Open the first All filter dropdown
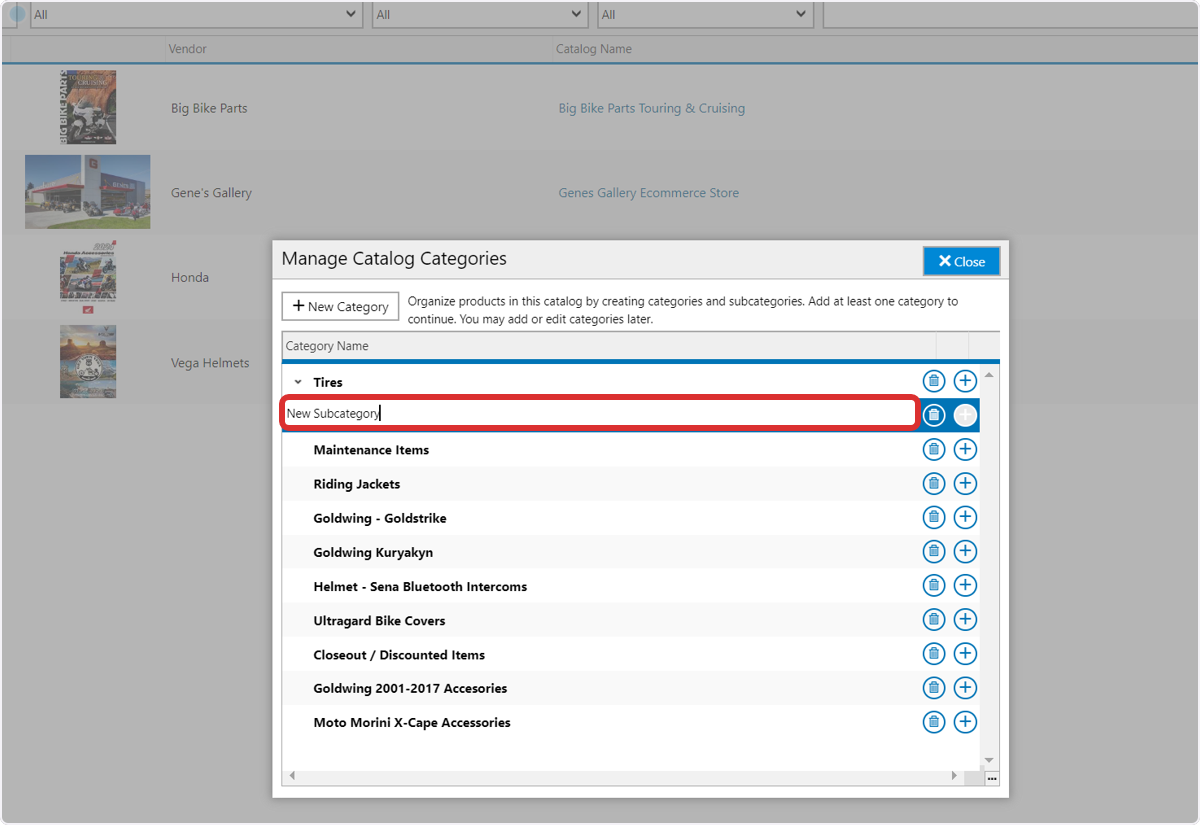This screenshot has height=825, width=1200. [196, 14]
